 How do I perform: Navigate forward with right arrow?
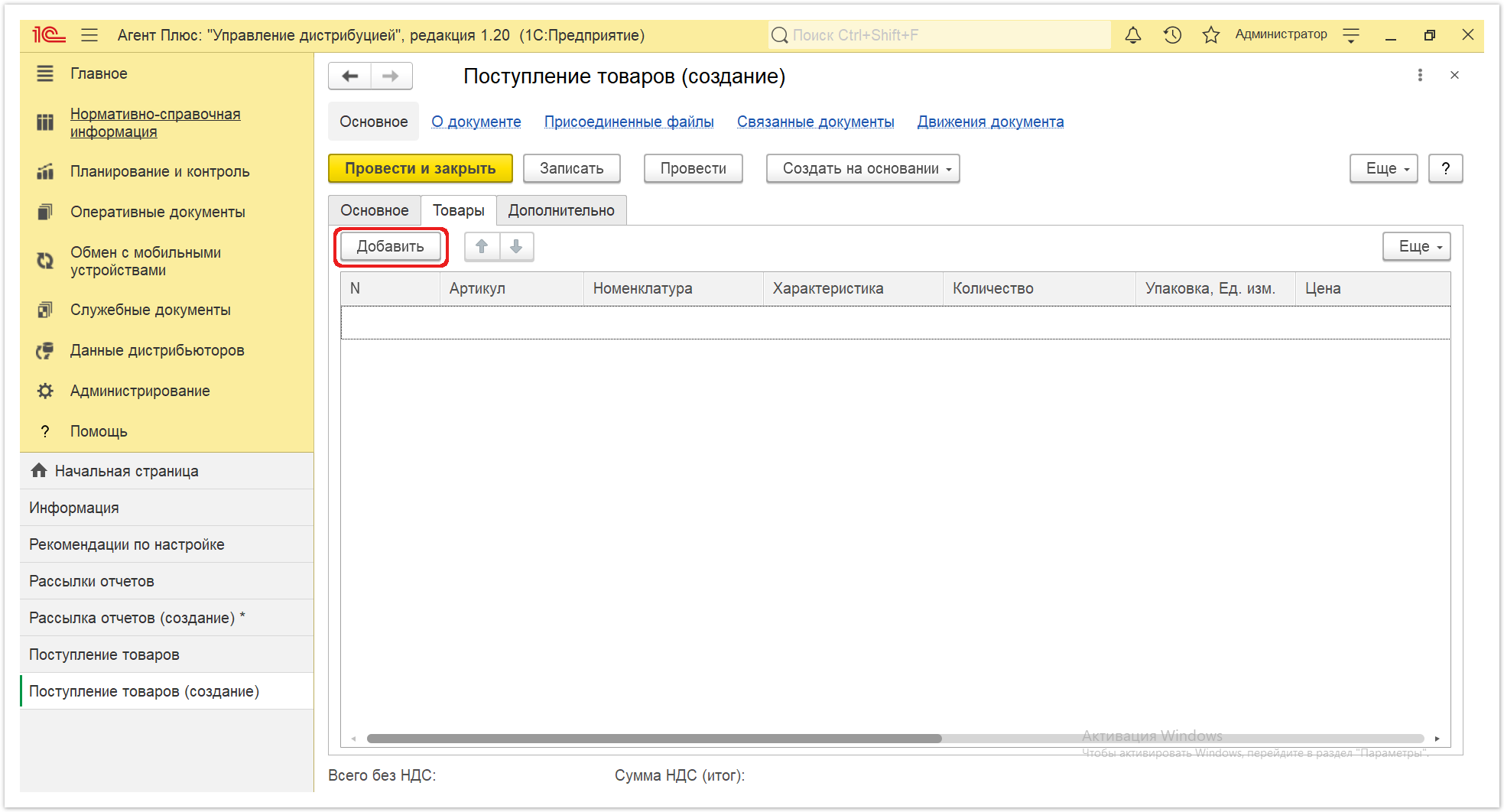point(391,76)
